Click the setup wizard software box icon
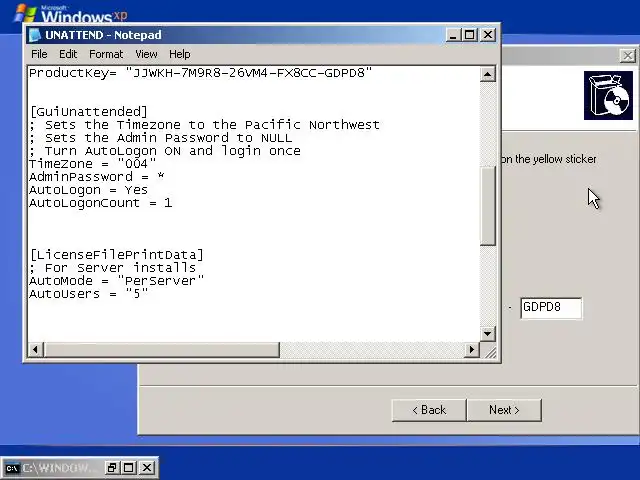The height and width of the screenshot is (480, 640). pos(608,96)
